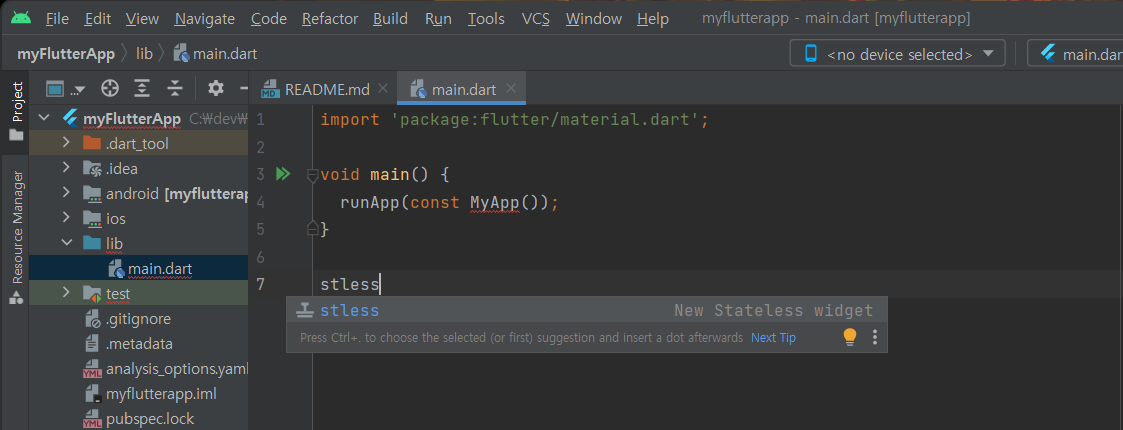Open the Window menu
Image resolution: width=1123 pixels, height=430 pixels.
coord(593,19)
